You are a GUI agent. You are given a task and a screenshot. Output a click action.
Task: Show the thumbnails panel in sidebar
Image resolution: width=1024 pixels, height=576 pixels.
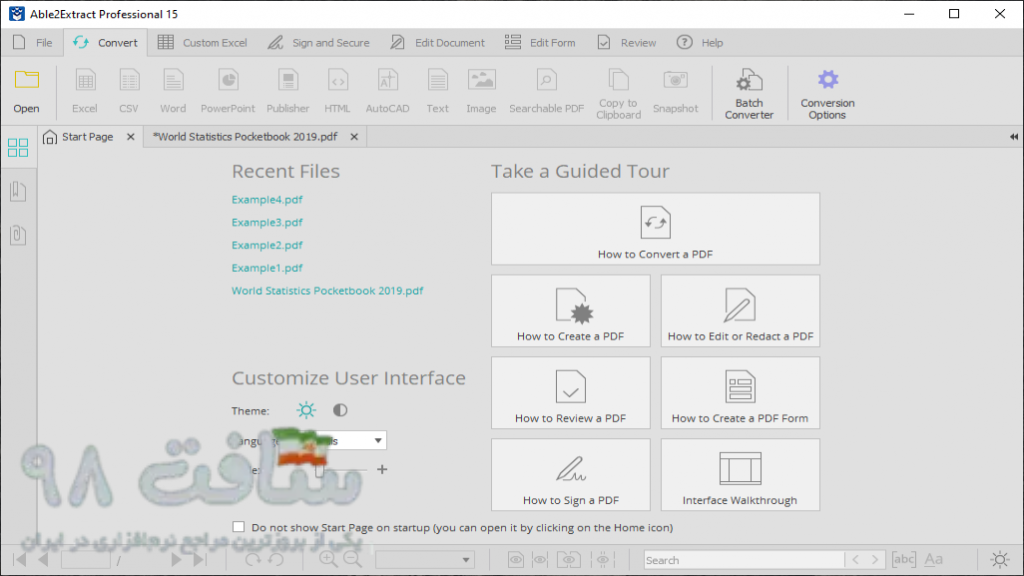point(18,148)
